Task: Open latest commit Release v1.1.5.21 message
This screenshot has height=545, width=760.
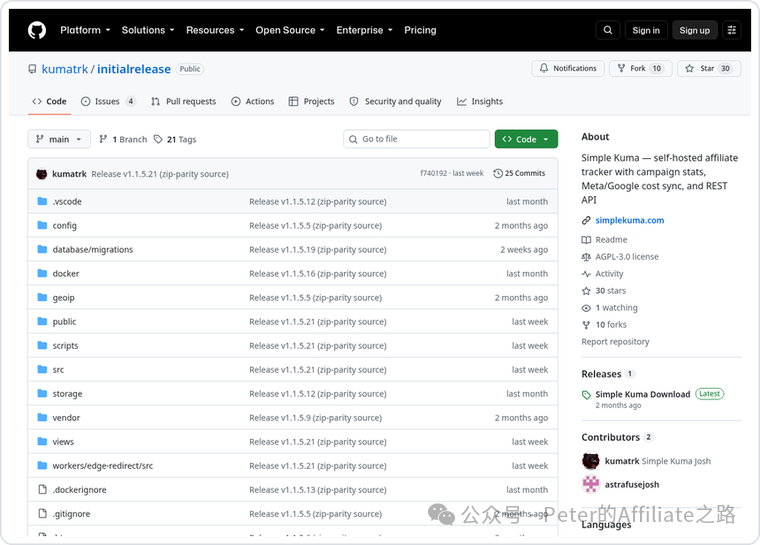Action: (x=160, y=174)
